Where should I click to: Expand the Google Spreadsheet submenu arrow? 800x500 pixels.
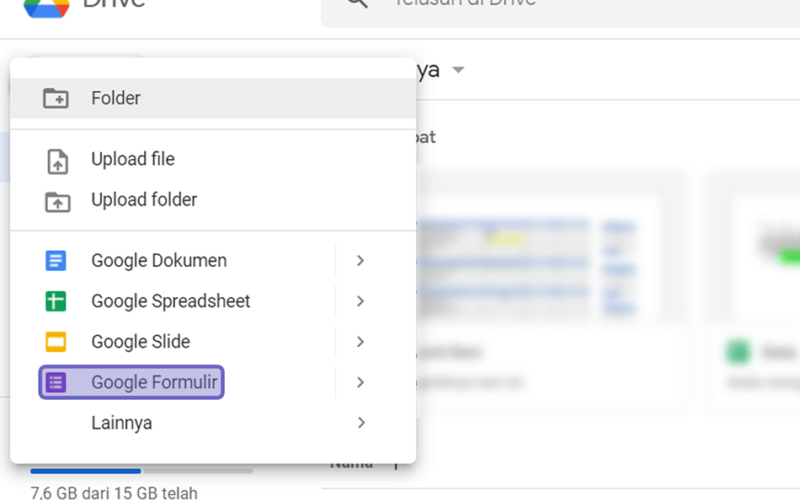(x=360, y=301)
